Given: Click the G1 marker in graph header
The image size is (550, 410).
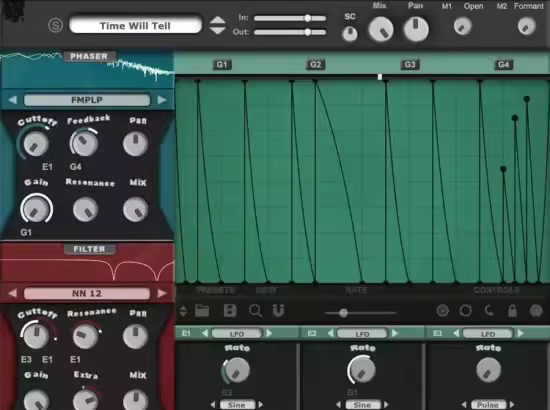Looking at the screenshot, I should click(x=222, y=65).
